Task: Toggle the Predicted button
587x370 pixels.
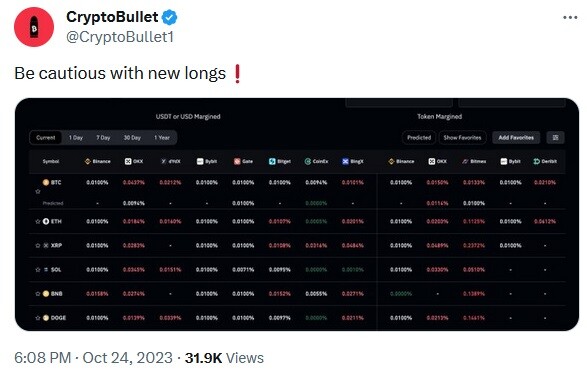Action: (419, 137)
